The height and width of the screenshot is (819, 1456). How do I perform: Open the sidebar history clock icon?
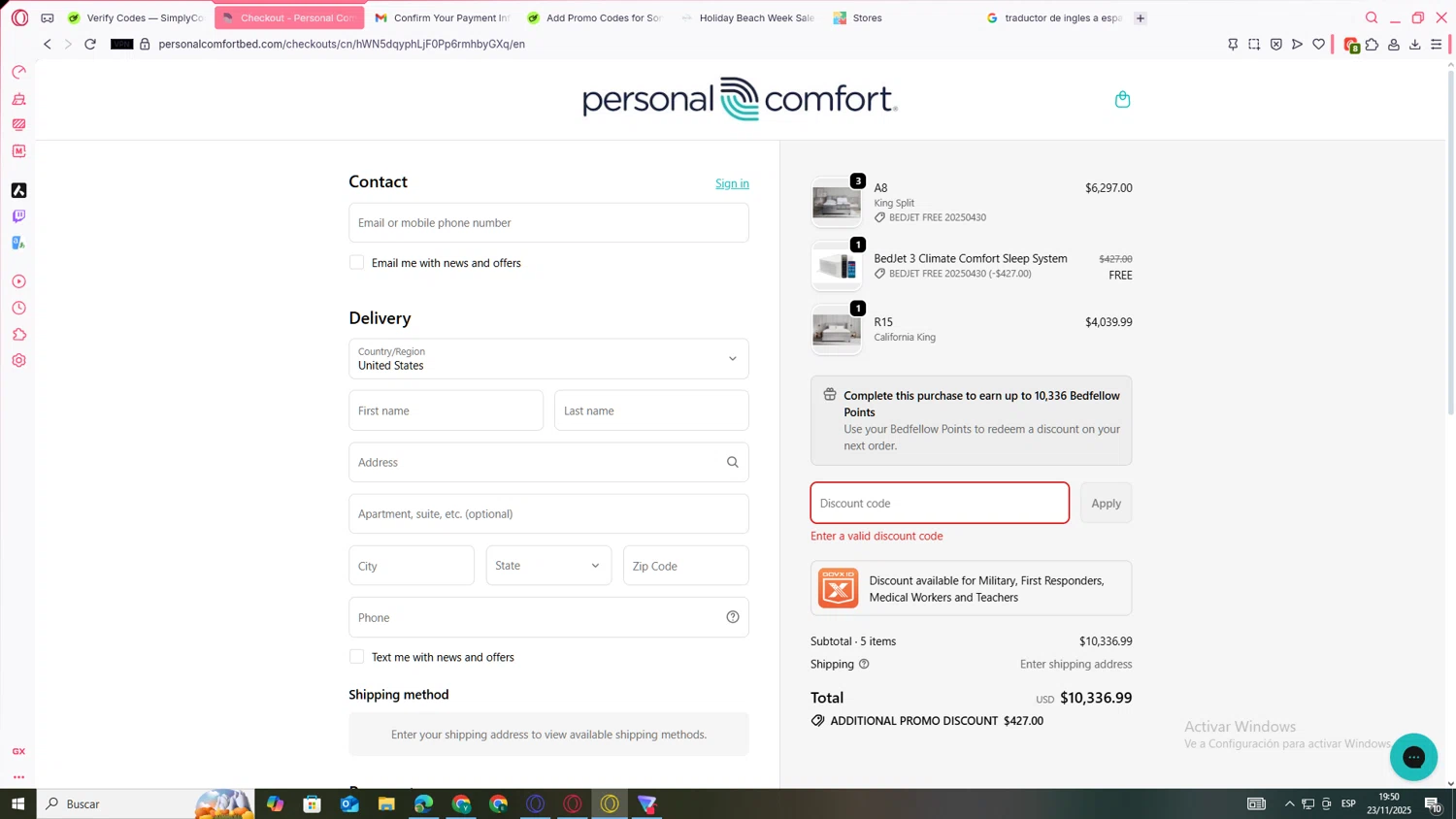18,308
